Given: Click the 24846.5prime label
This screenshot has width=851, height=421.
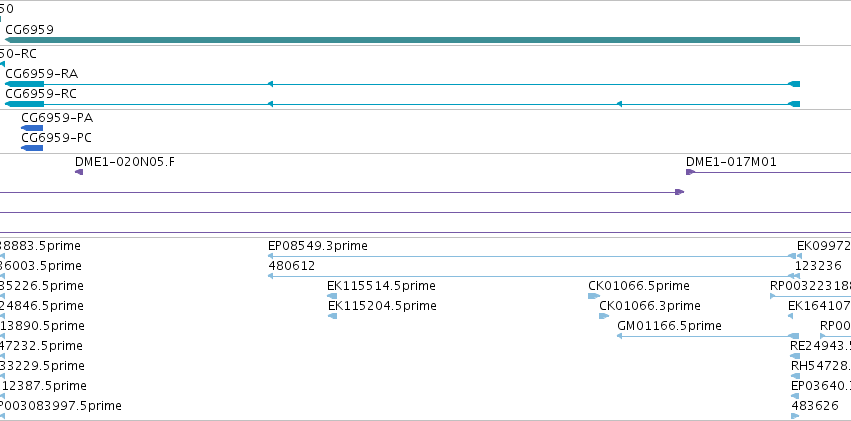Looking at the screenshot, I should point(42,306).
